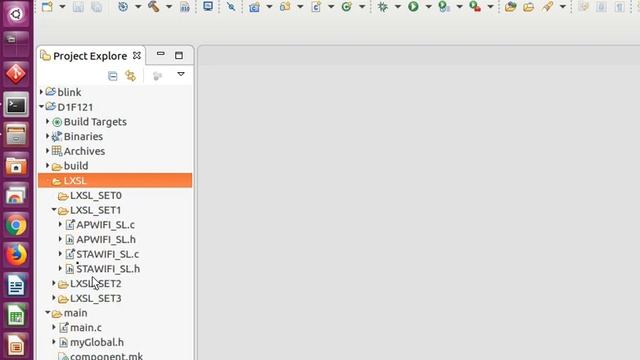
Task: Expand the build folder
Action: click(x=47, y=165)
